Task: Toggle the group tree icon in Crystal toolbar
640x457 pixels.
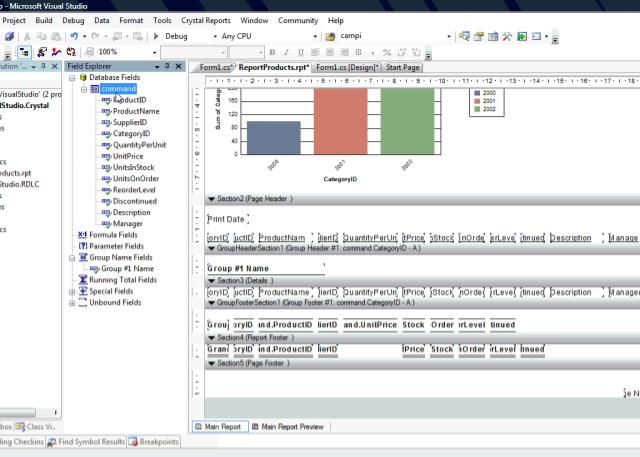Action: [24, 52]
